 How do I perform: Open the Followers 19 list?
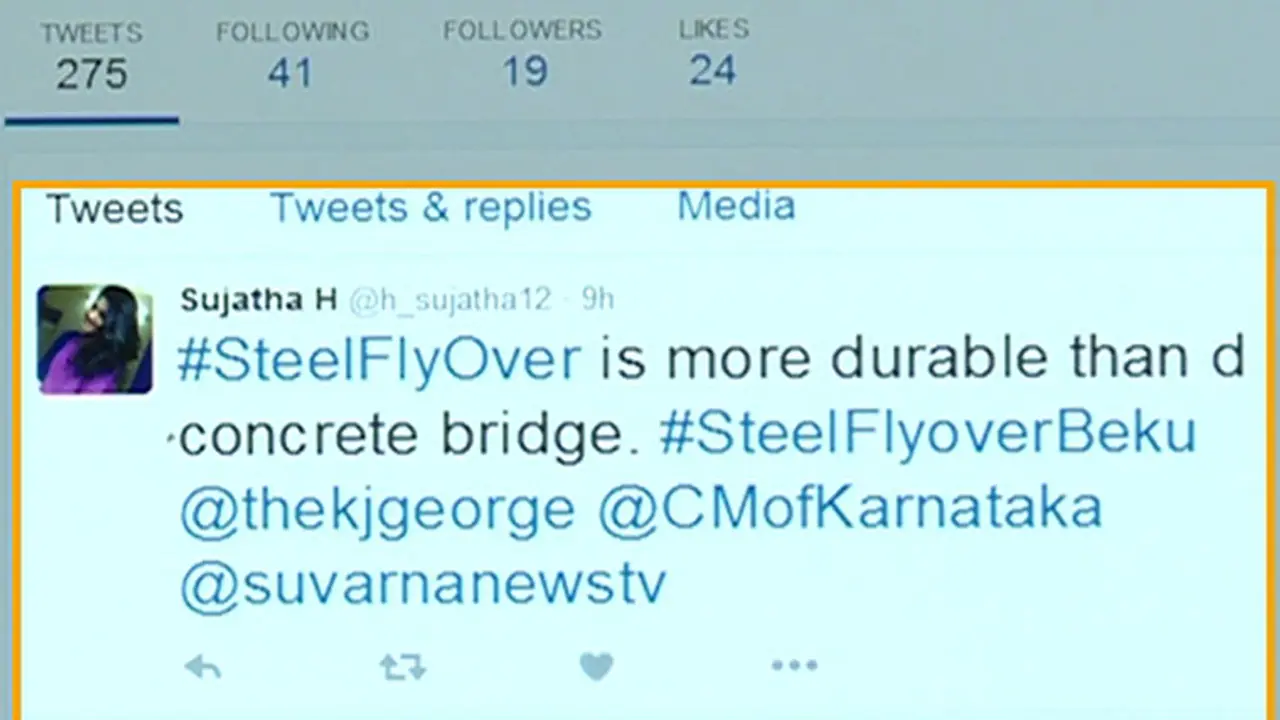522,58
